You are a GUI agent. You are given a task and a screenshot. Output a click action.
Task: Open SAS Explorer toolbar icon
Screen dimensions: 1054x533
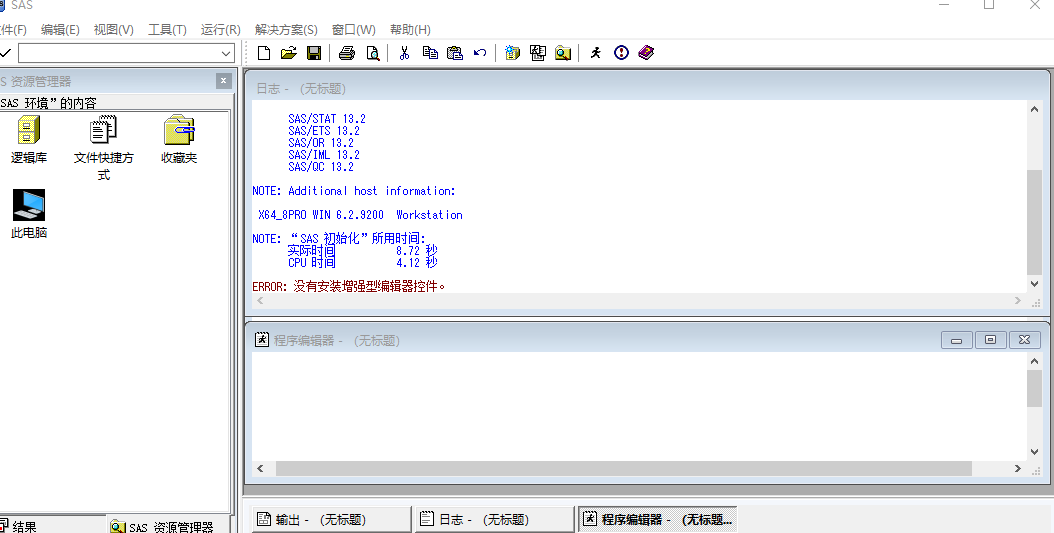click(x=538, y=52)
